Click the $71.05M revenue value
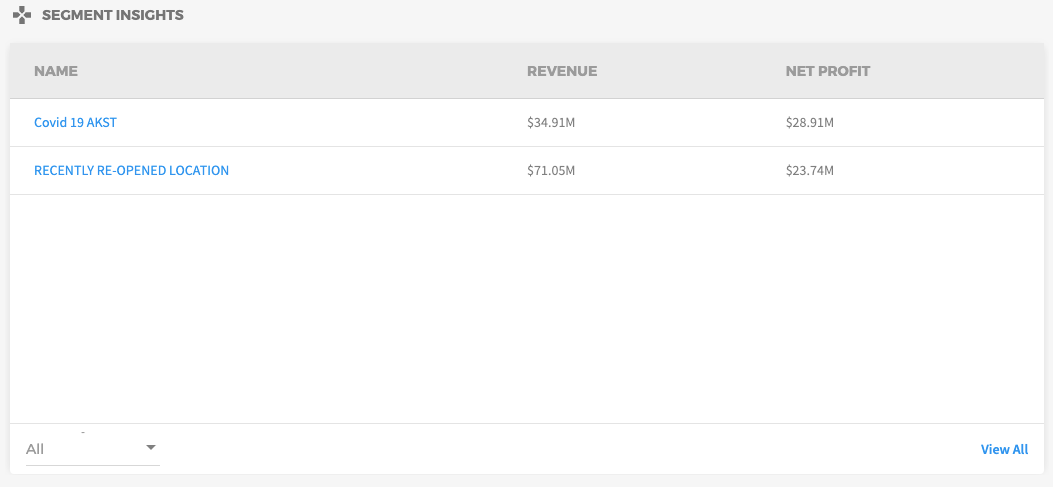Viewport: 1053px width, 487px height. [x=551, y=171]
